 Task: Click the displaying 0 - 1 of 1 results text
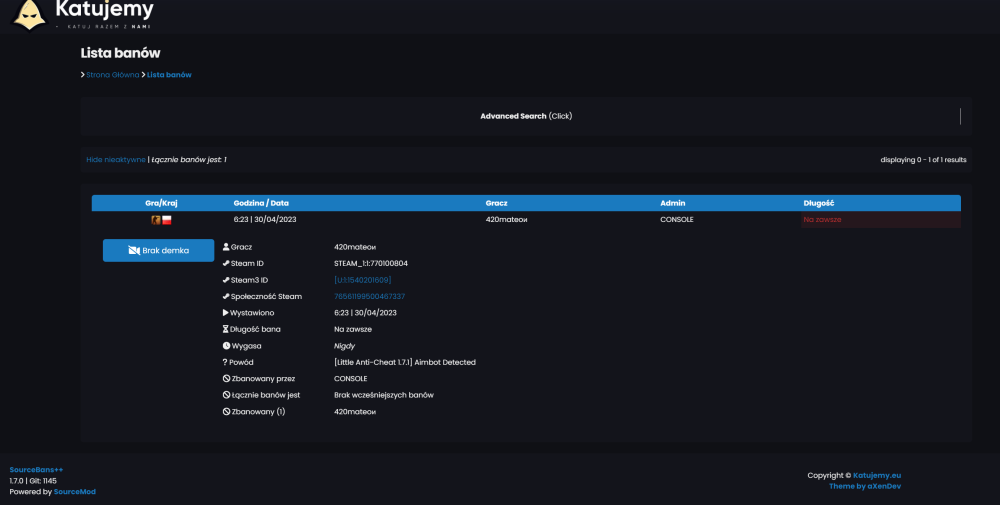(x=923, y=159)
